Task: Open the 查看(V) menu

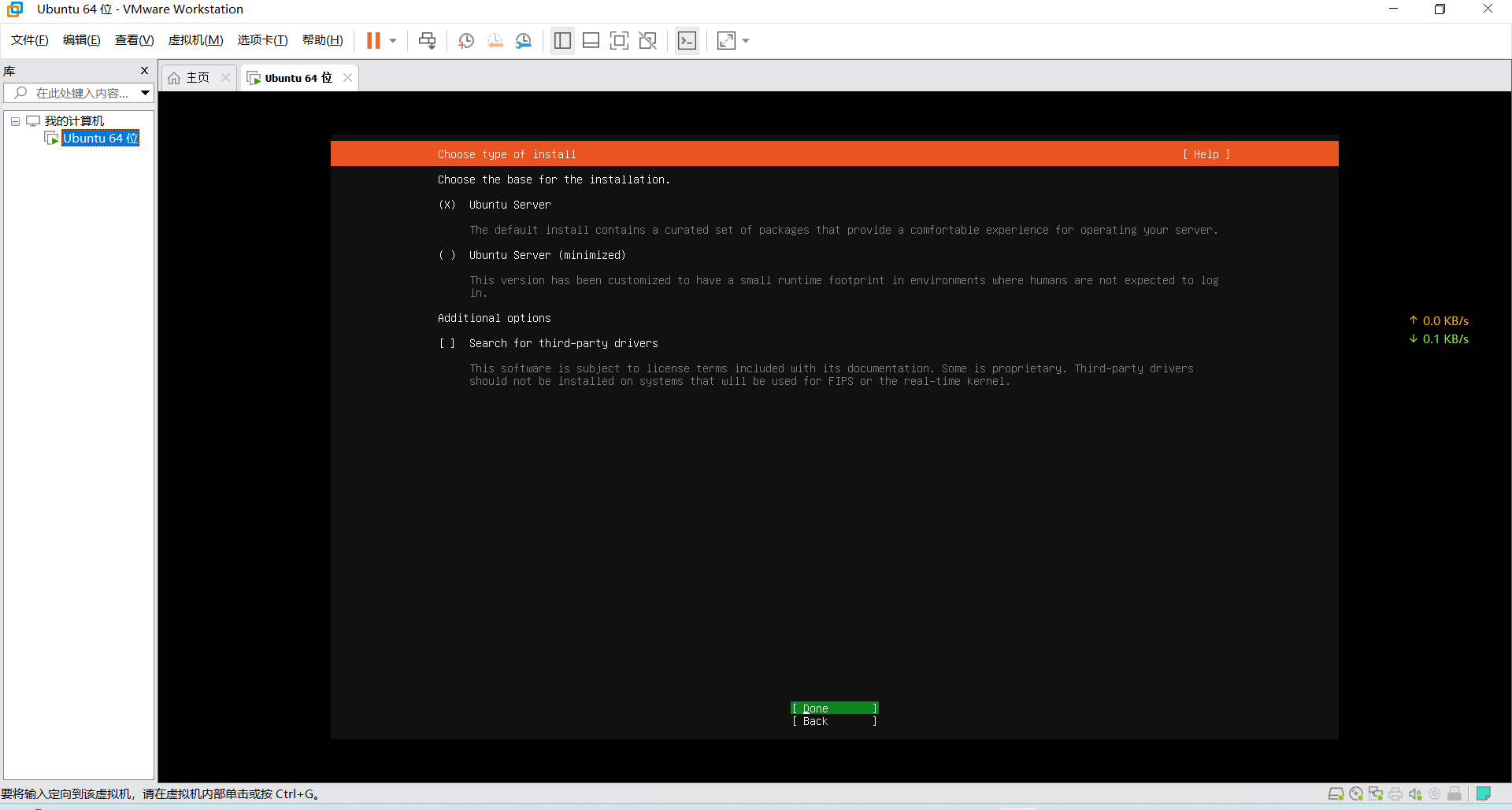Action: [134, 40]
